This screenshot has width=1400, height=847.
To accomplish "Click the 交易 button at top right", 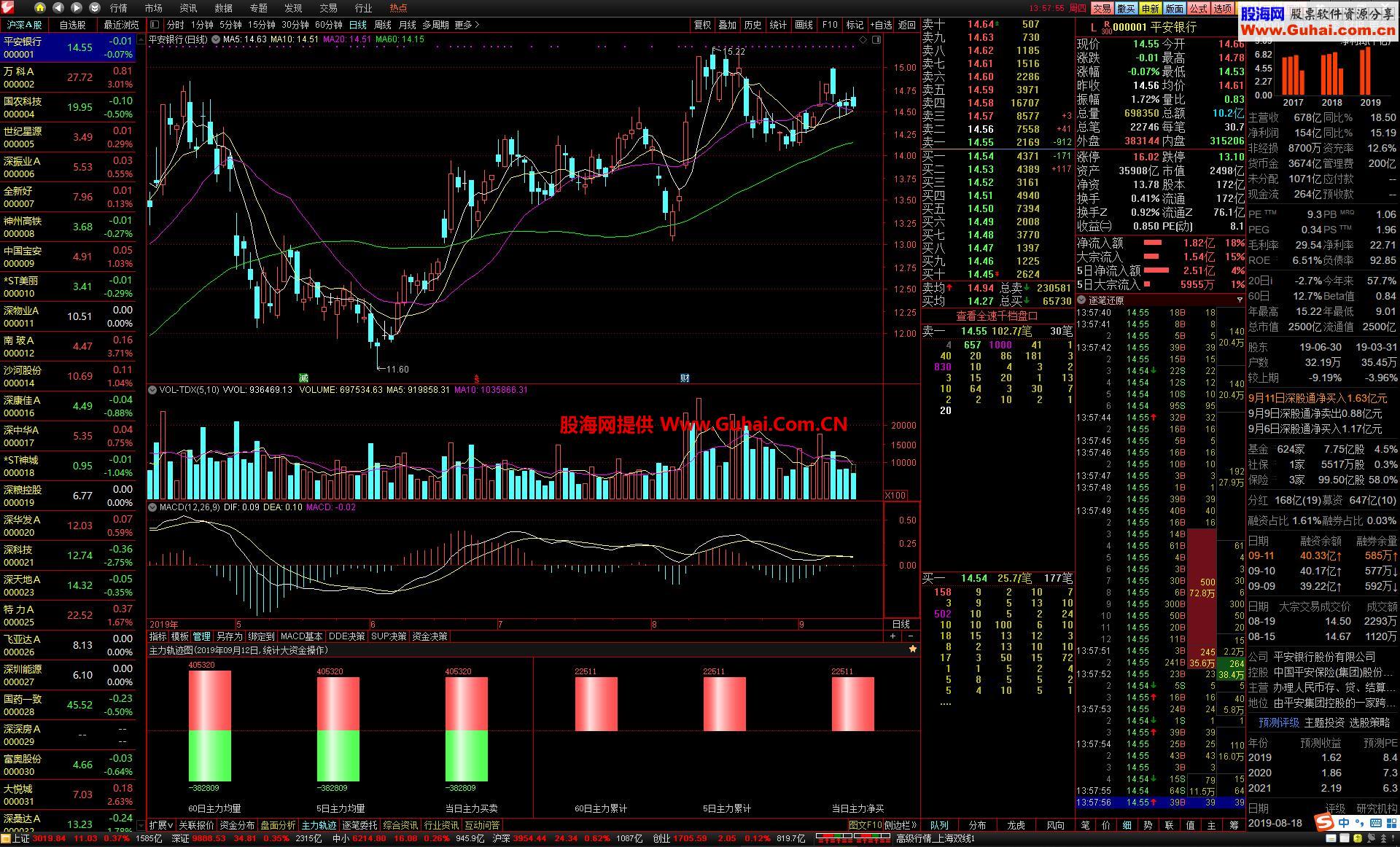I will click(x=1102, y=9).
